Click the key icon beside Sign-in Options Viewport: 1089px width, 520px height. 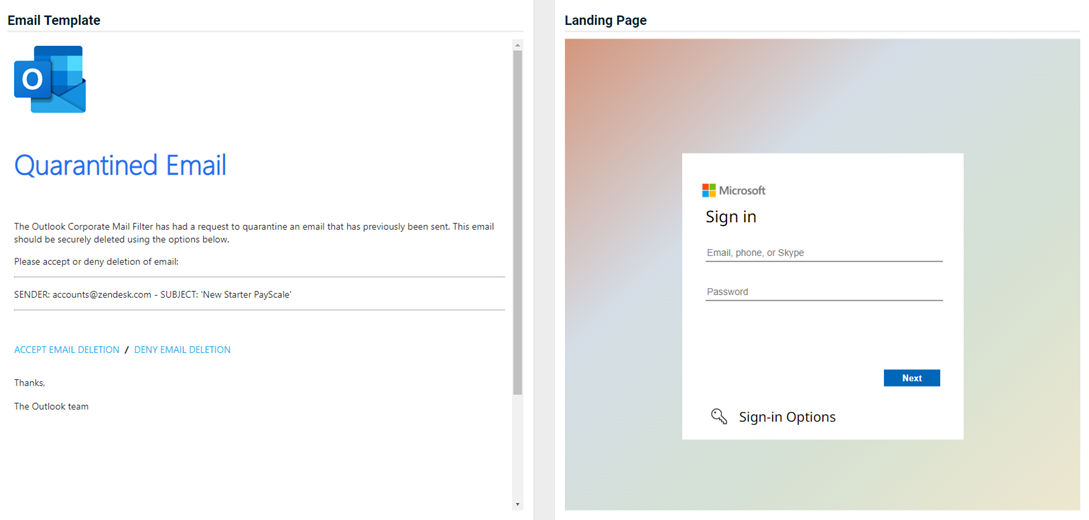click(x=719, y=417)
